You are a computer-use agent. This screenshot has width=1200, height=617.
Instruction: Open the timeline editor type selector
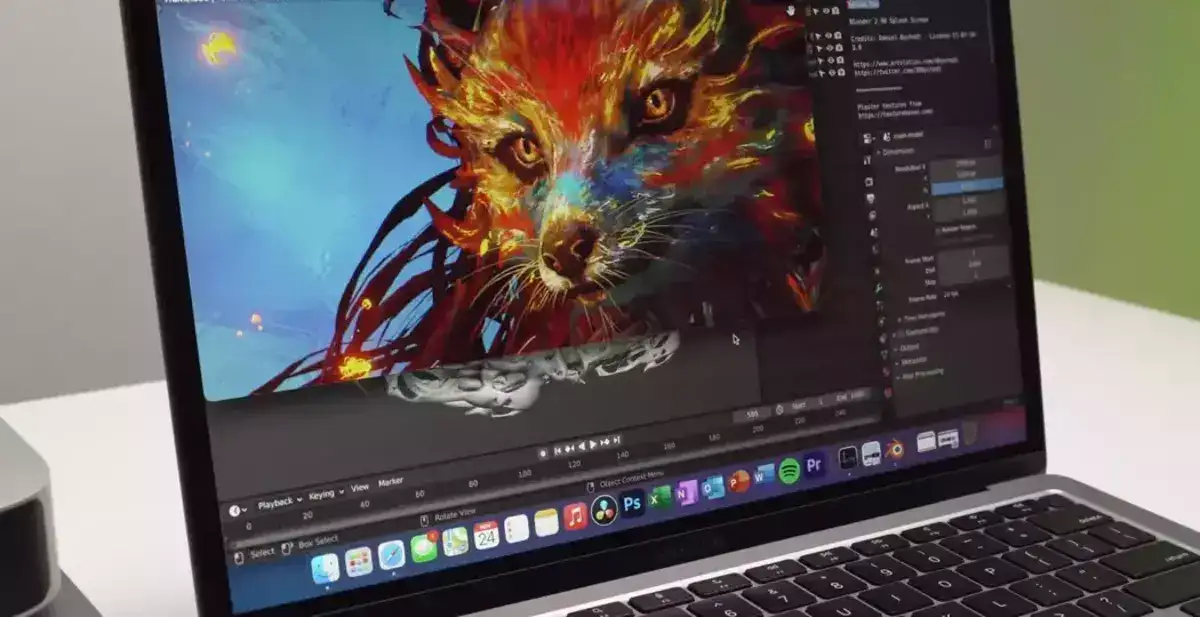(238, 509)
